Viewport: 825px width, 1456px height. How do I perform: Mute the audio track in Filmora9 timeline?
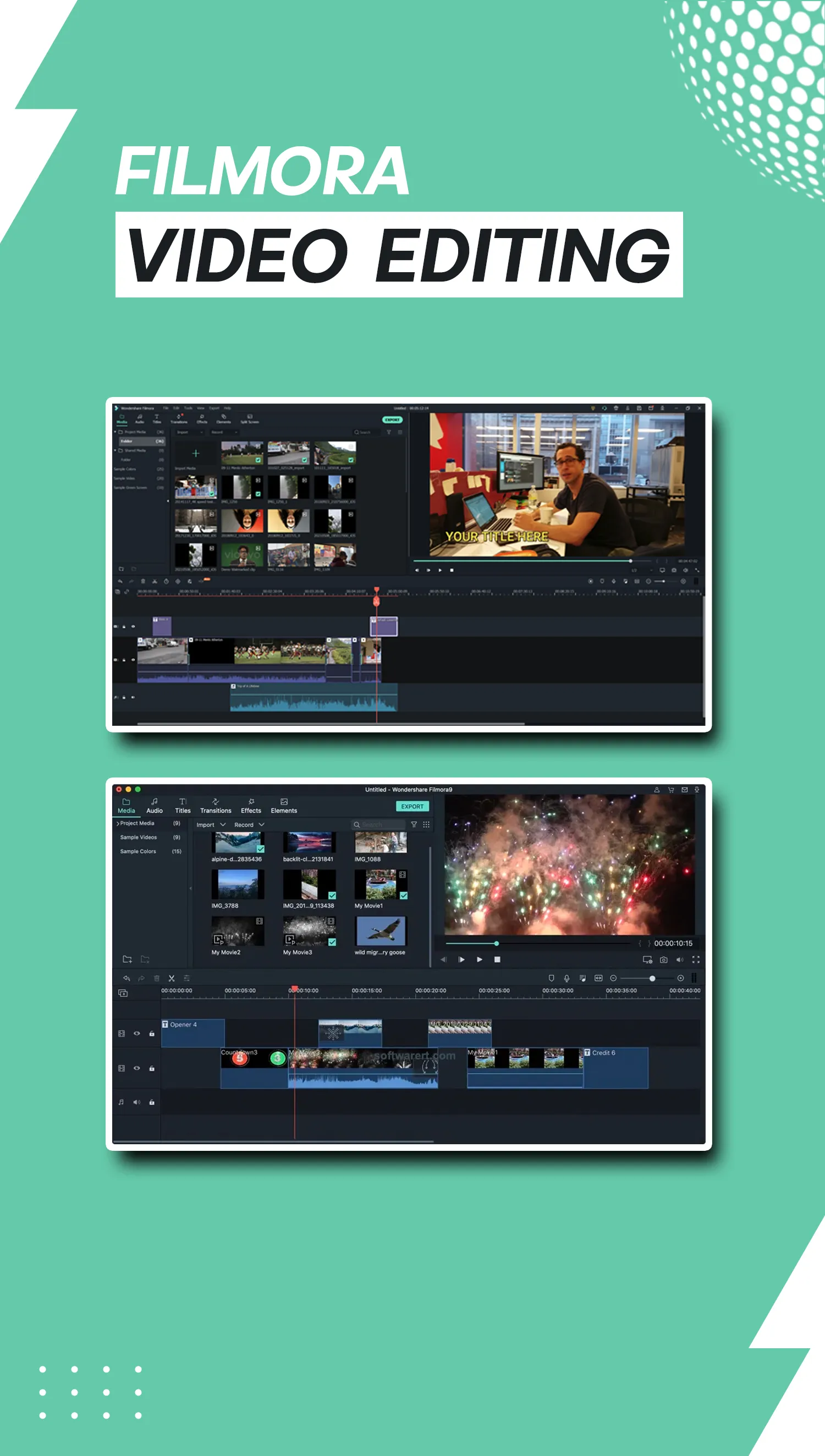[136, 1102]
